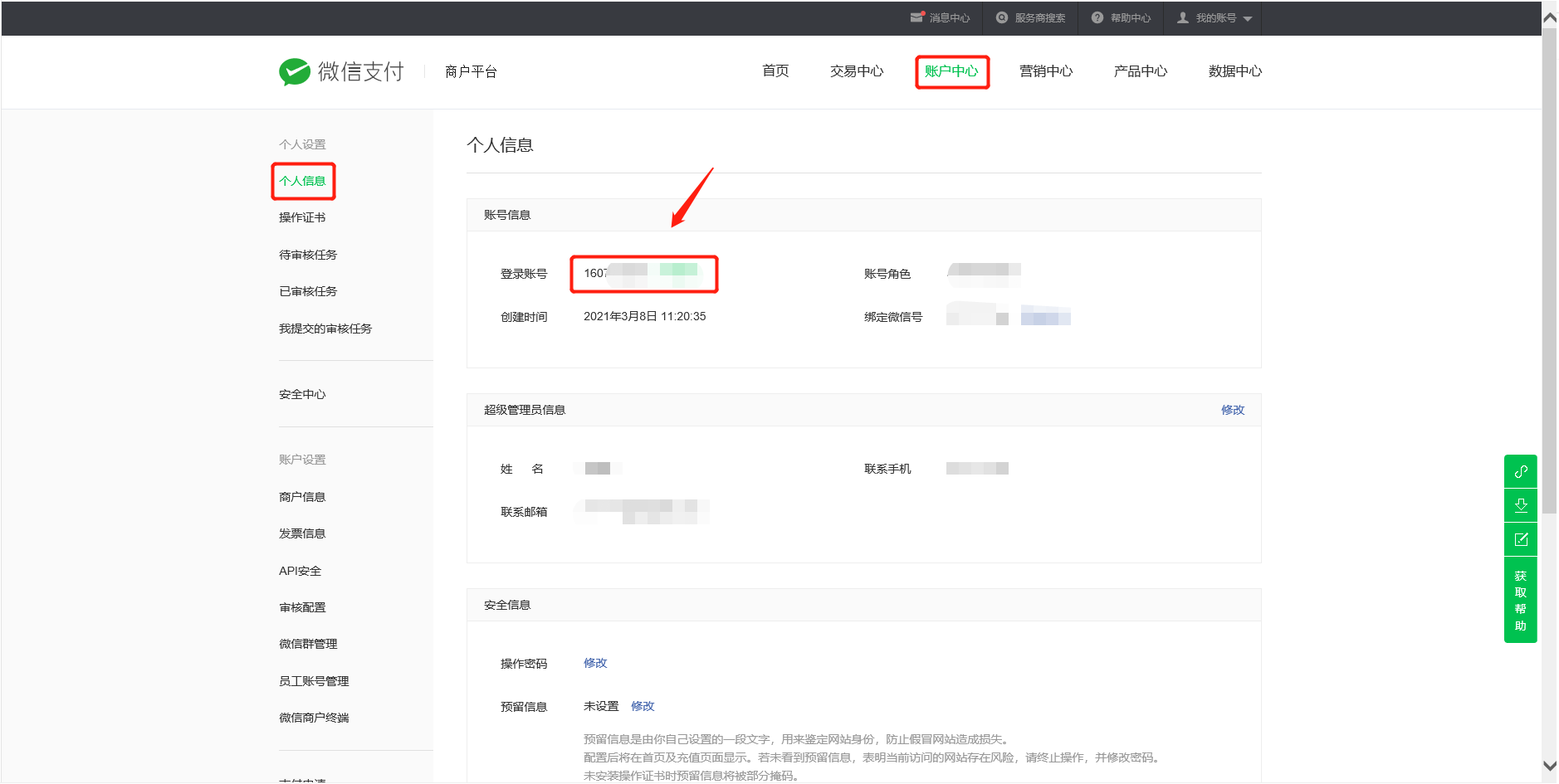Open the message center envelope icon
The height and width of the screenshot is (784, 1559).
coord(916,17)
